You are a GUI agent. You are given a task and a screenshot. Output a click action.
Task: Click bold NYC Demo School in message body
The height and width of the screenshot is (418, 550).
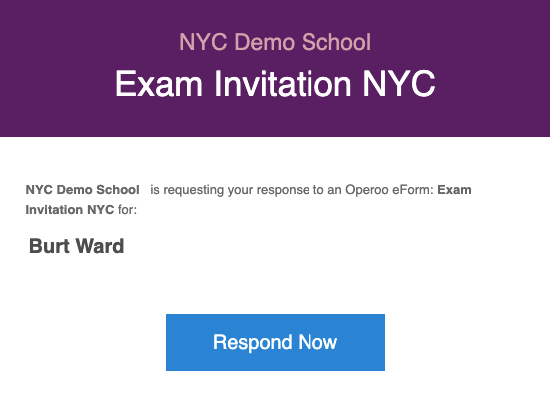pos(82,190)
